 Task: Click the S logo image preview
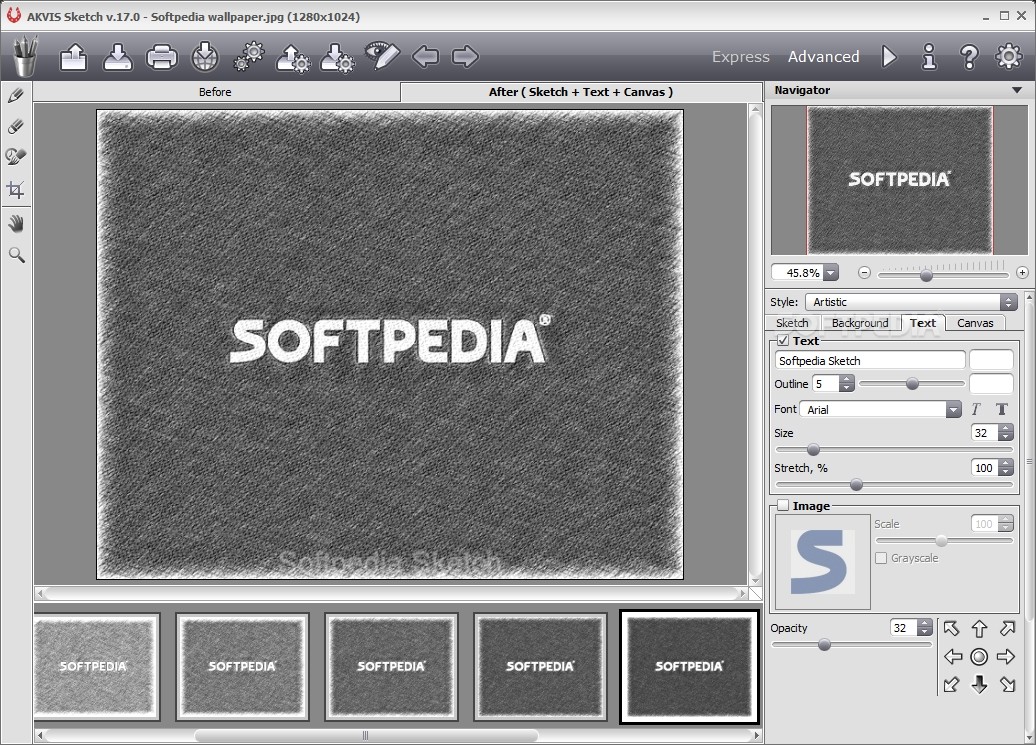pos(823,562)
